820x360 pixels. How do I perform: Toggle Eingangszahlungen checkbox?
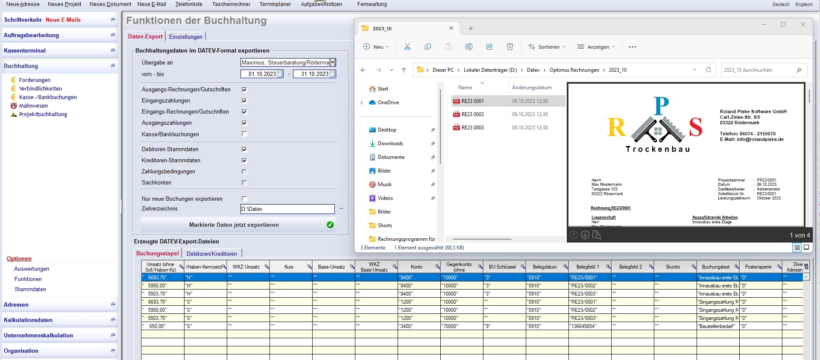pos(244,100)
